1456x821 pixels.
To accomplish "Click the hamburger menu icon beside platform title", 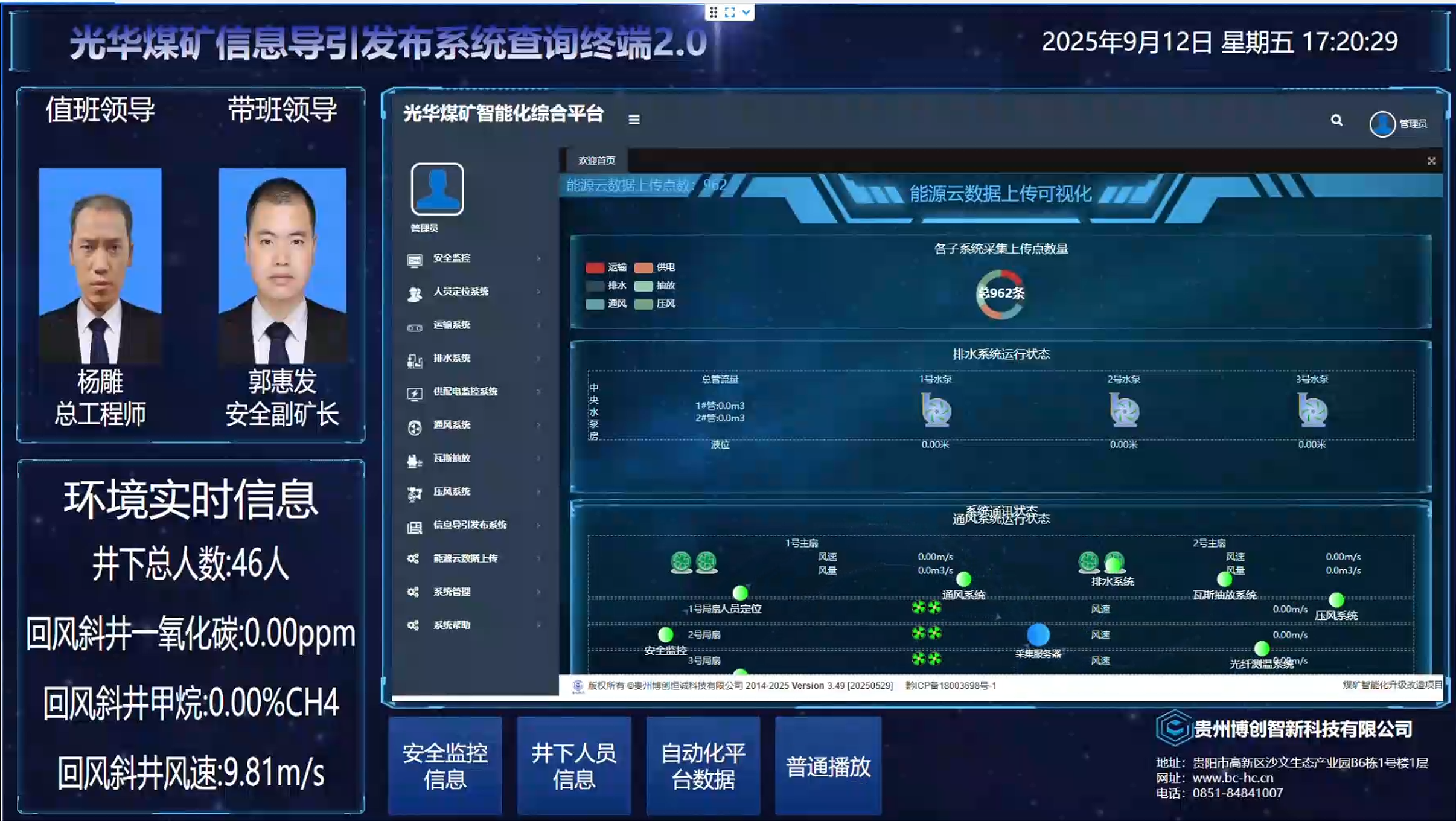I will [633, 120].
